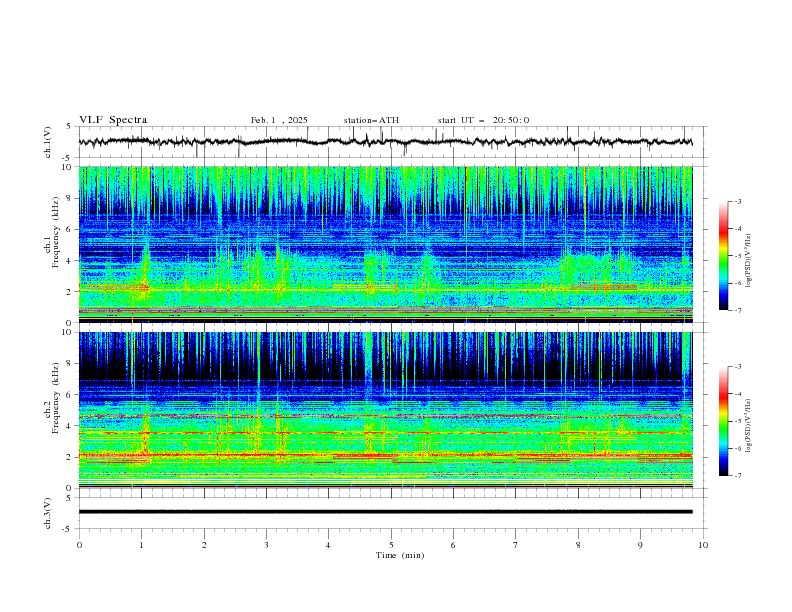This screenshot has height=612, width=792.
Task: Click the date text "Feb. 1 , 2025"
Action: tap(279, 120)
